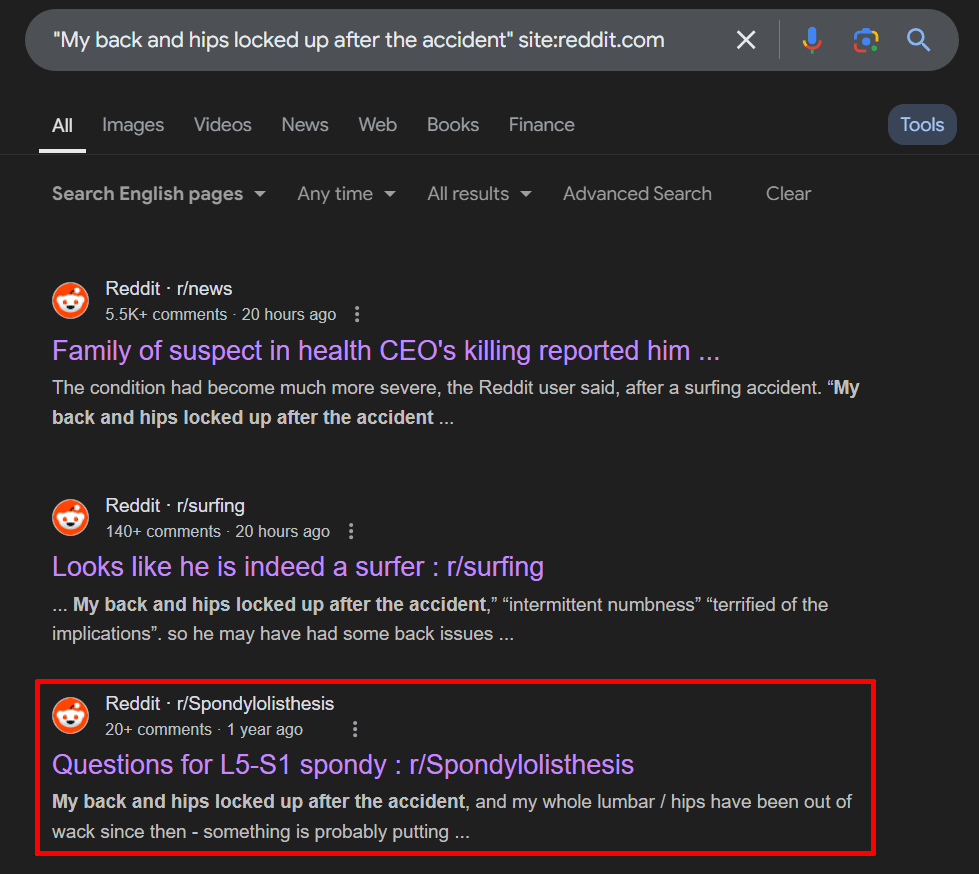The width and height of the screenshot is (979, 874).
Task: Open Advanced Search
Action: (x=637, y=193)
